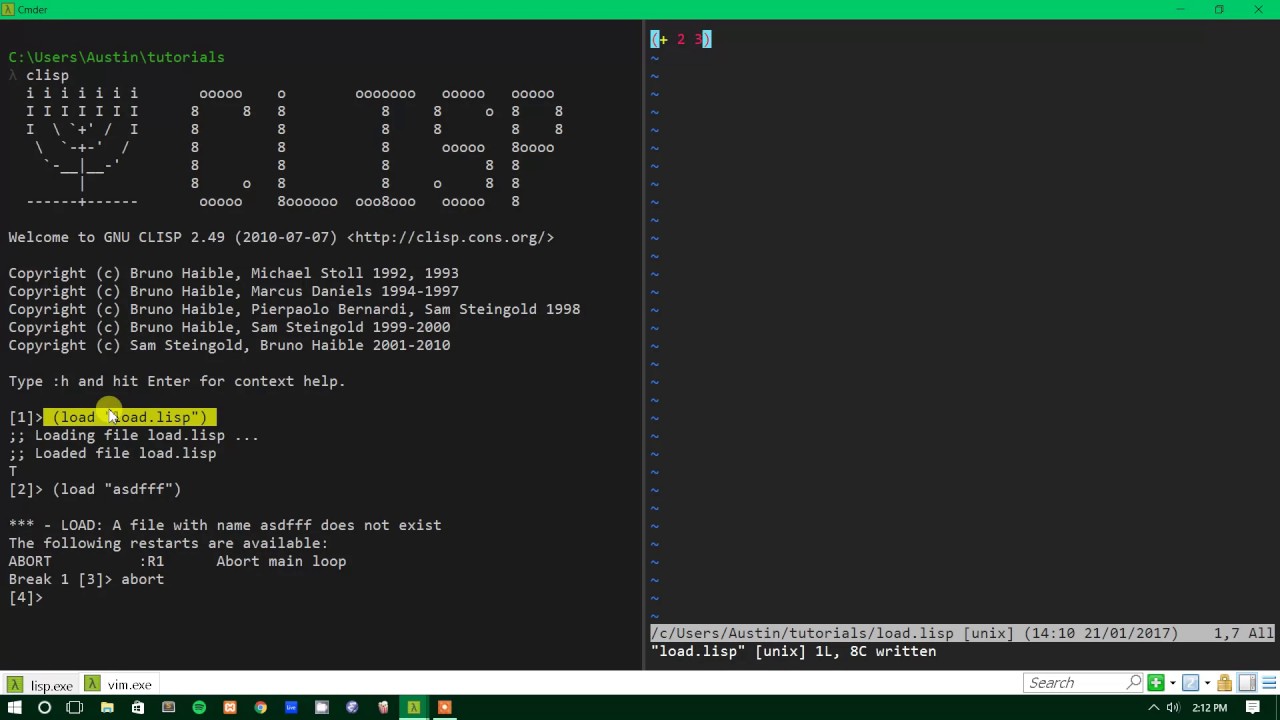
Task: Select the orange recorder taskbar icon
Action: [444, 708]
